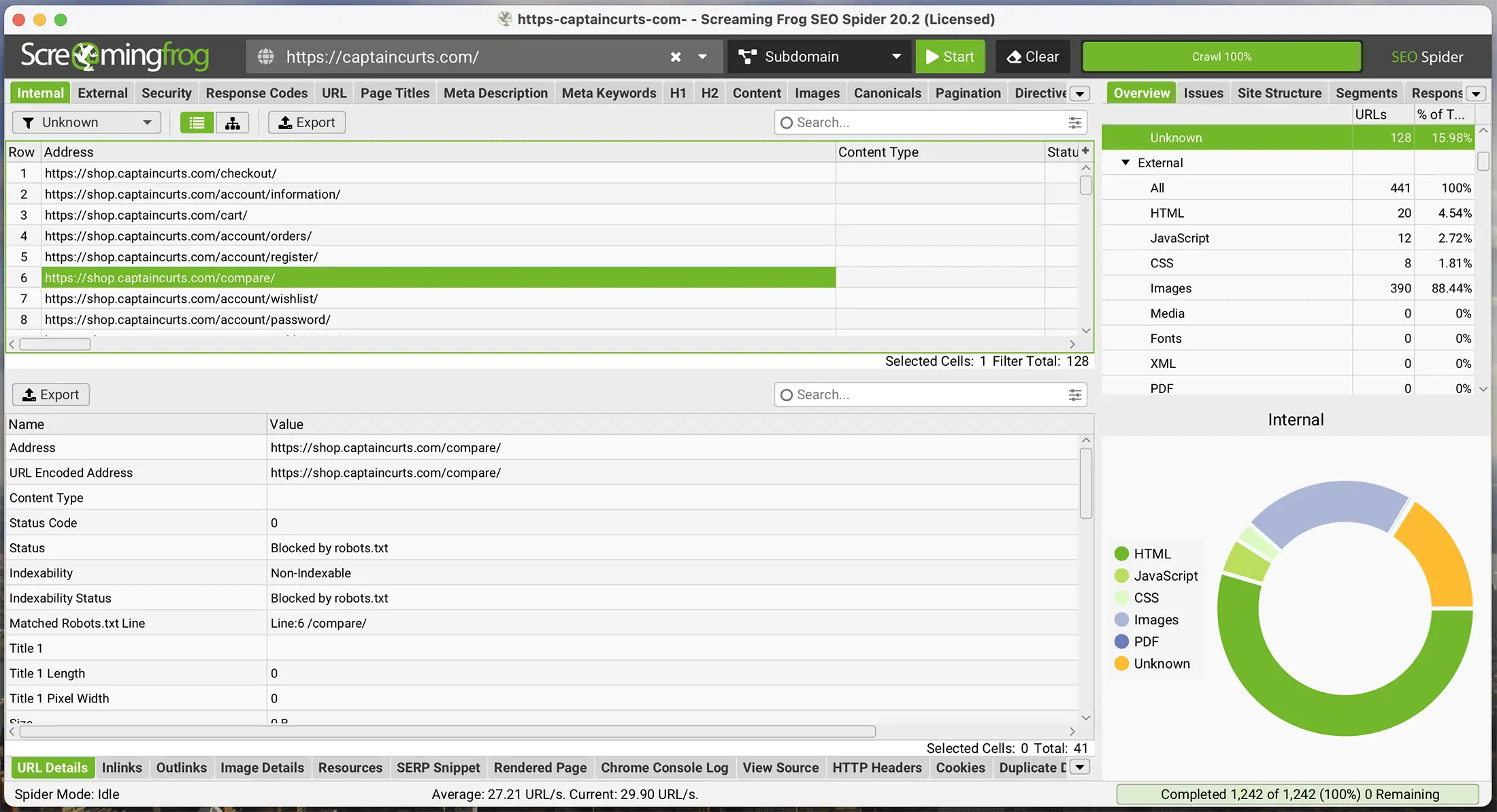Show more right panel tabs dropdown
1497x812 pixels.
coord(1475,94)
